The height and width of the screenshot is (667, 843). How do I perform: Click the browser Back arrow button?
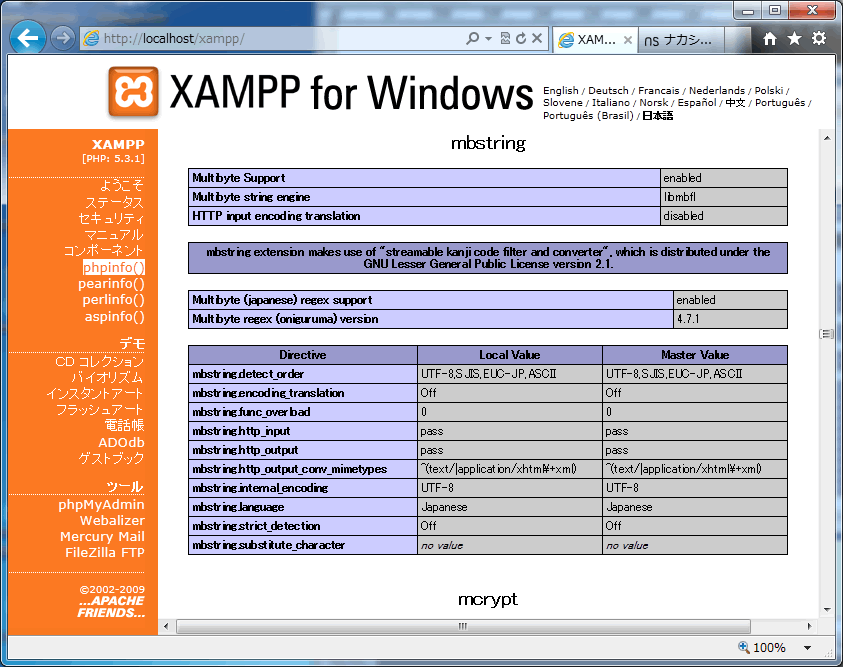point(28,39)
